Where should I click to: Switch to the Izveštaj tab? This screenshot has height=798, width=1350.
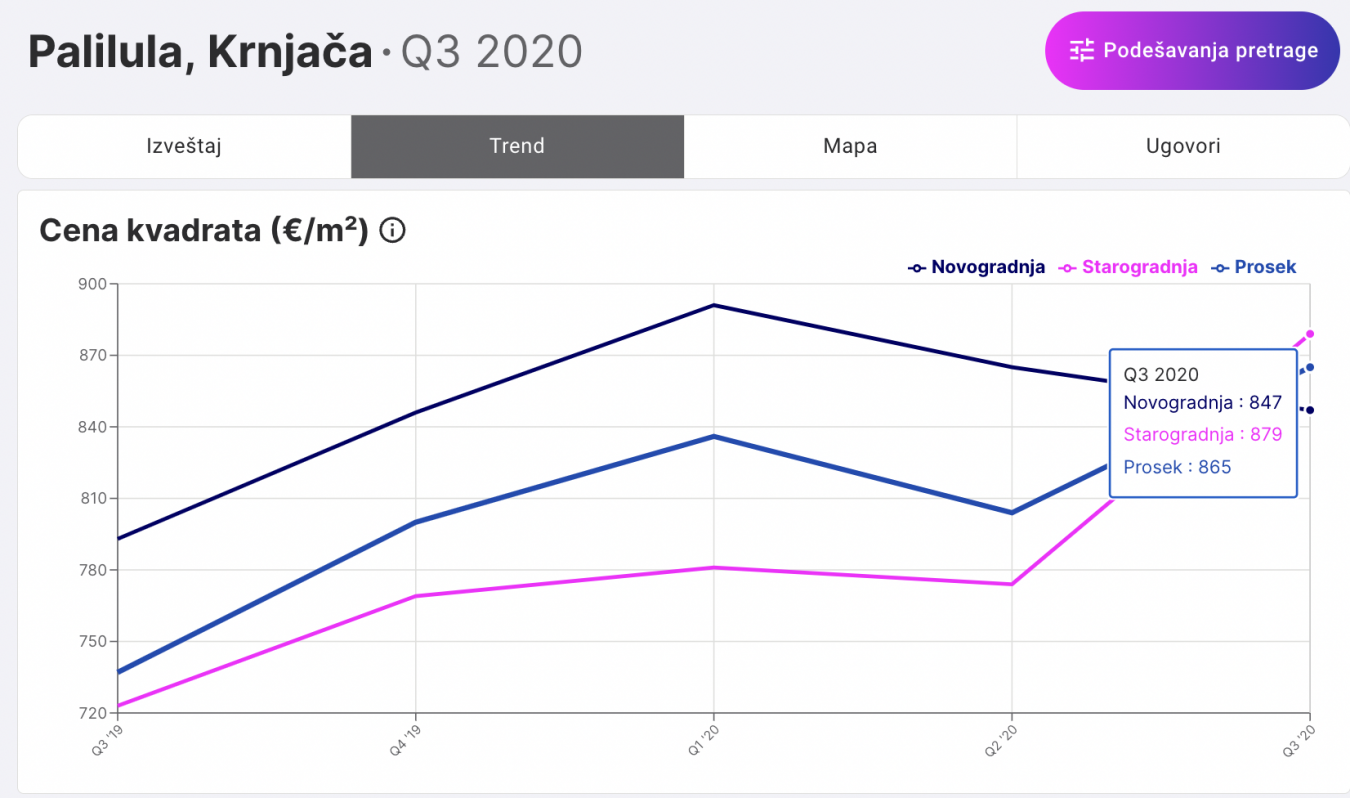pos(184,146)
